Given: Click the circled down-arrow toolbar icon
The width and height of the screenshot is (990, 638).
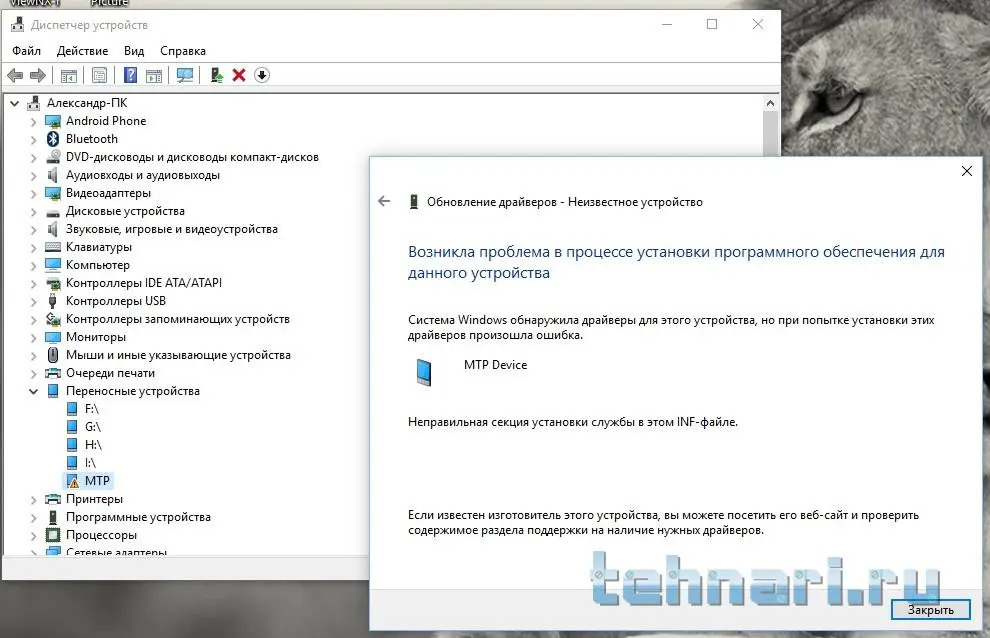Looking at the screenshot, I should tap(262, 75).
